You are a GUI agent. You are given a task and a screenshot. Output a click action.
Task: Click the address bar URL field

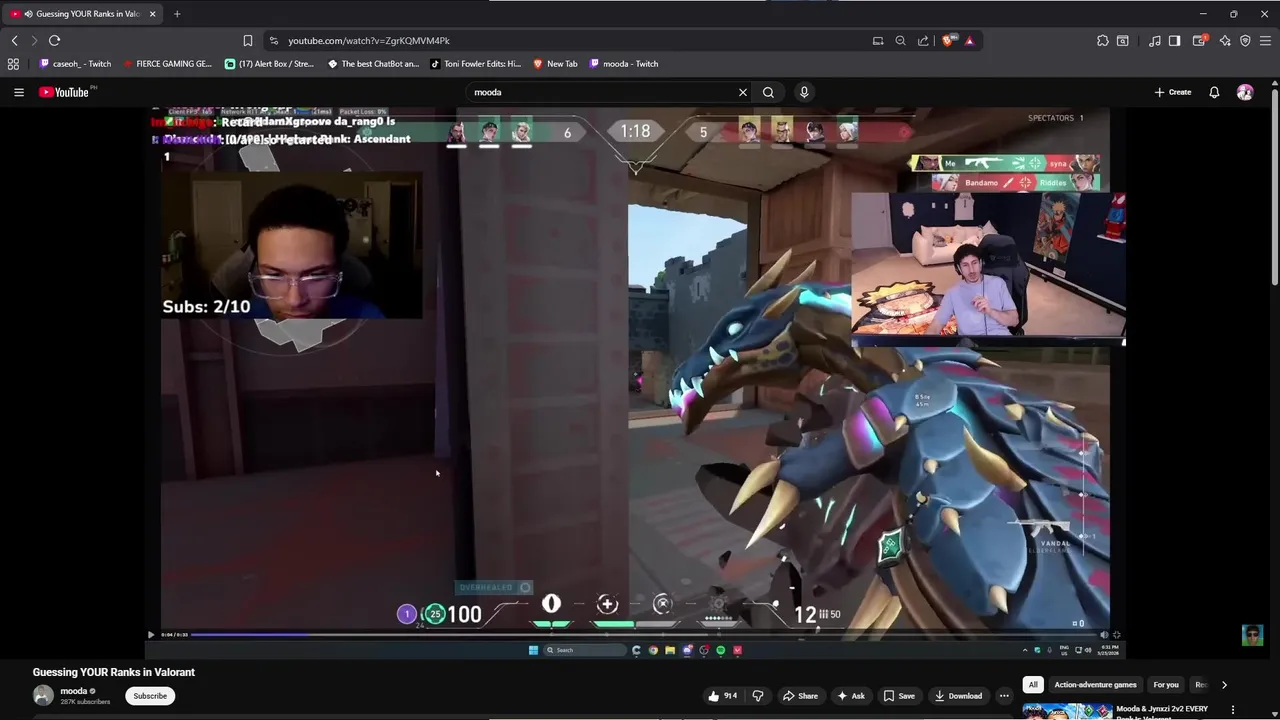coord(570,41)
